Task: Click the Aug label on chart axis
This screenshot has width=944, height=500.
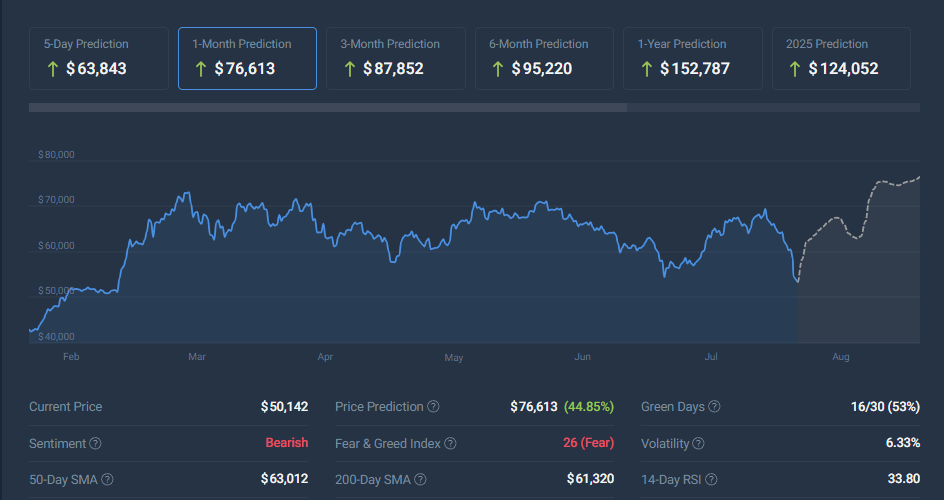Action: [x=840, y=357]
